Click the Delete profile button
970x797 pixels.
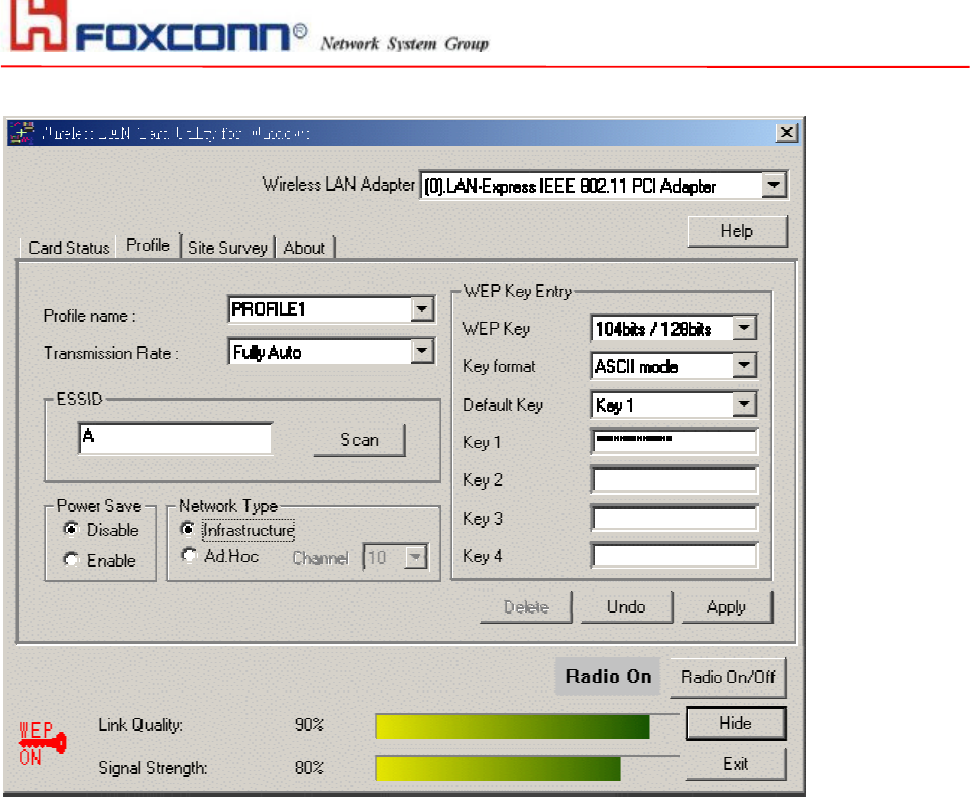click(526, 607)
